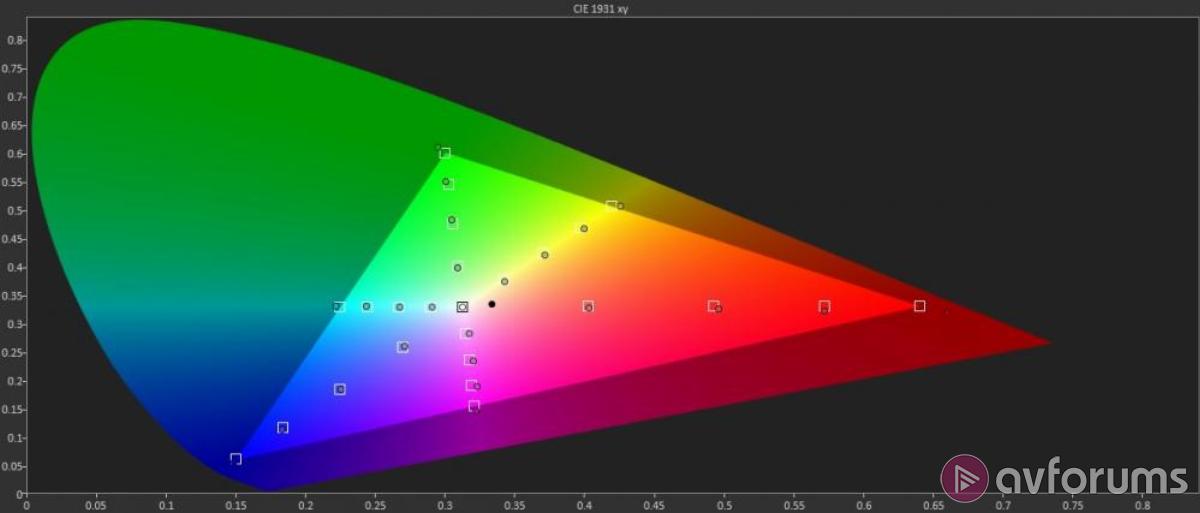
Task: Click the magenta secondary target square
Action: (x=474, y=406)
